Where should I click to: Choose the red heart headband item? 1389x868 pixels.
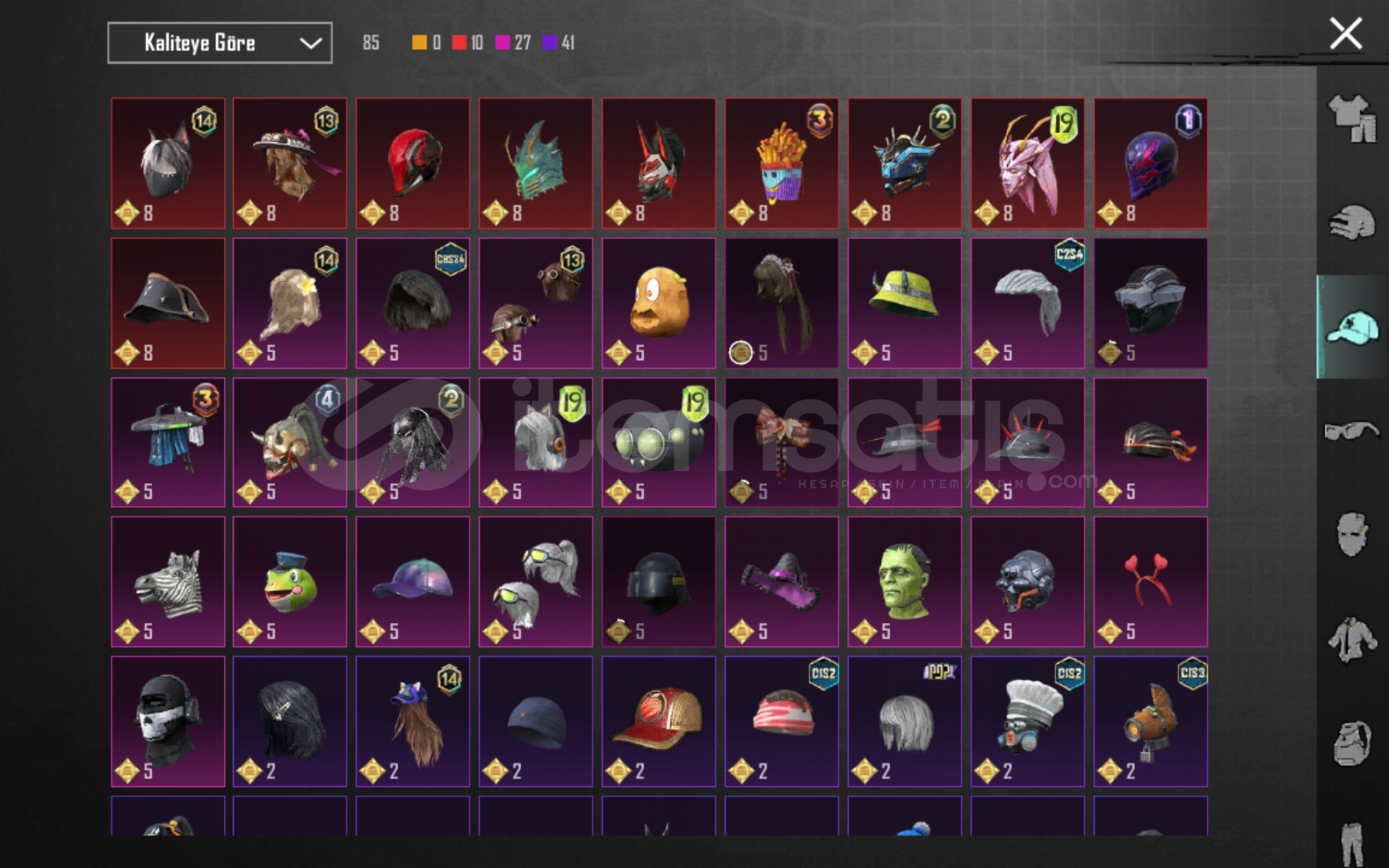pyautogui.click(x=1150, y=581)
